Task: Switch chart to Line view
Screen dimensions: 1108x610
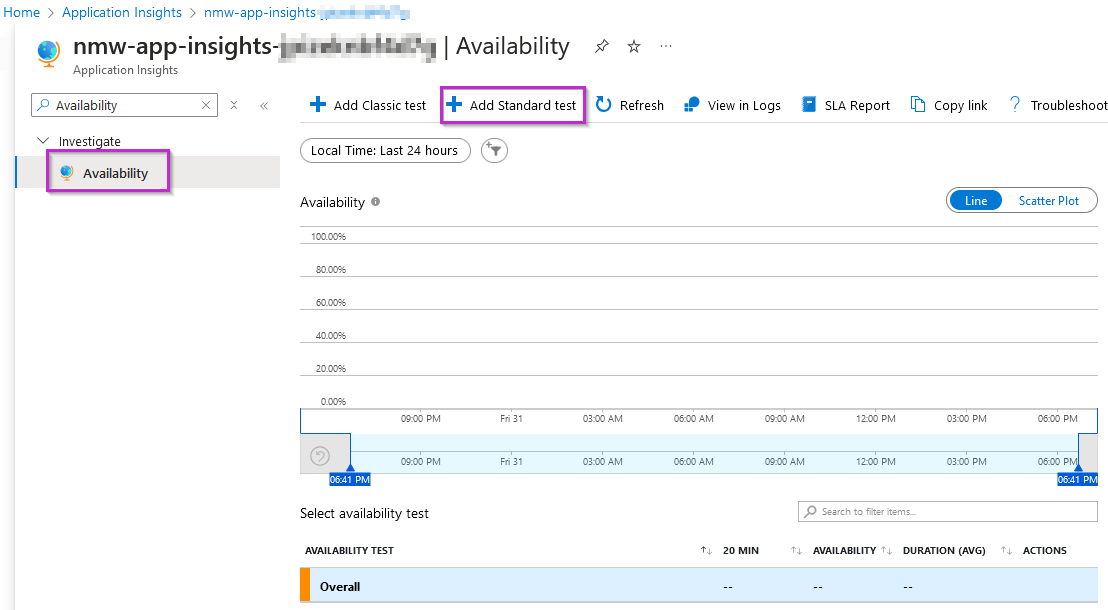Action: tap(975, 201)
